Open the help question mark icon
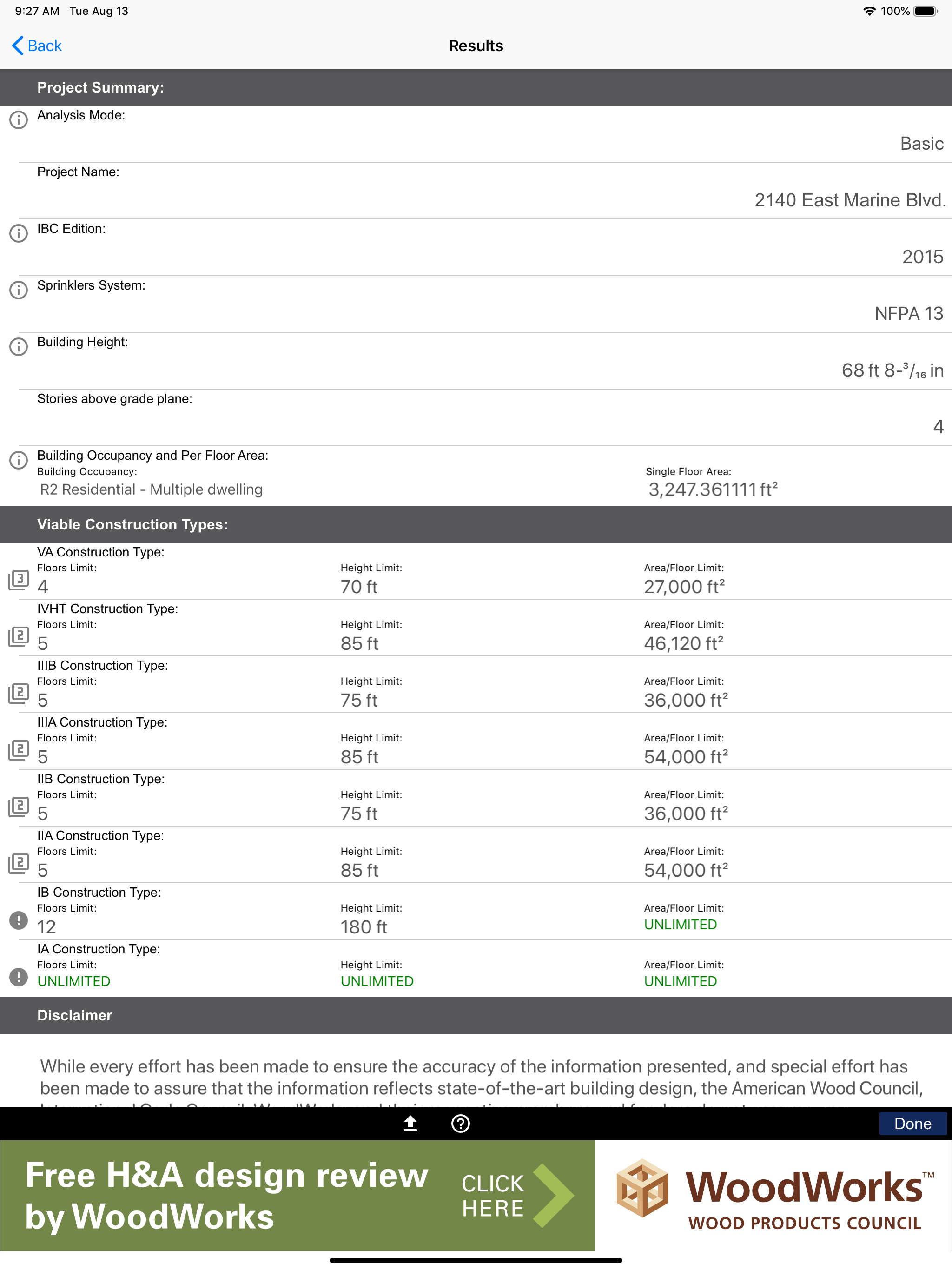Screen dimensions: 952x1270 [461, 1124]
